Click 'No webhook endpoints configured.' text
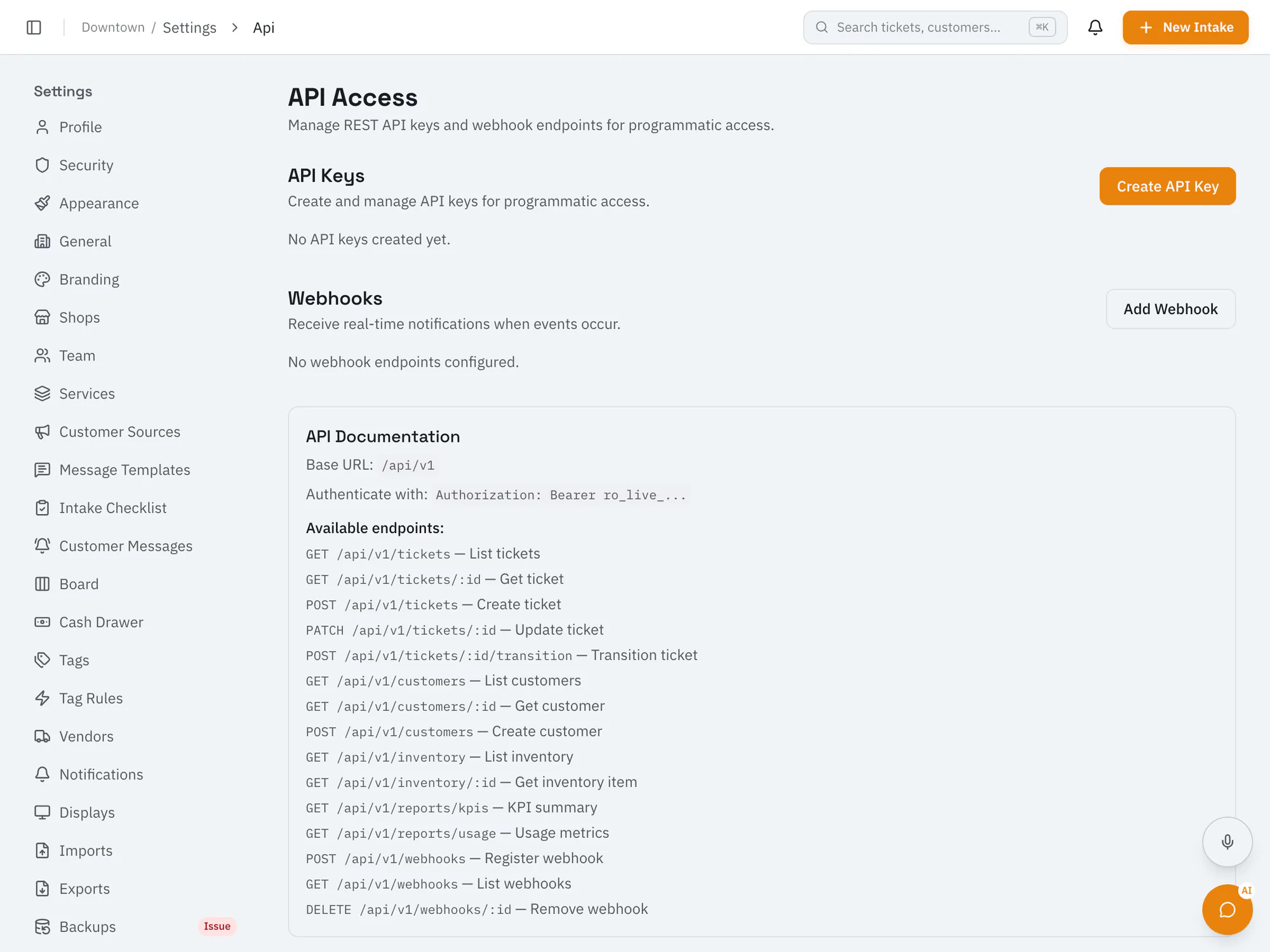 click(x=403, y=362)
